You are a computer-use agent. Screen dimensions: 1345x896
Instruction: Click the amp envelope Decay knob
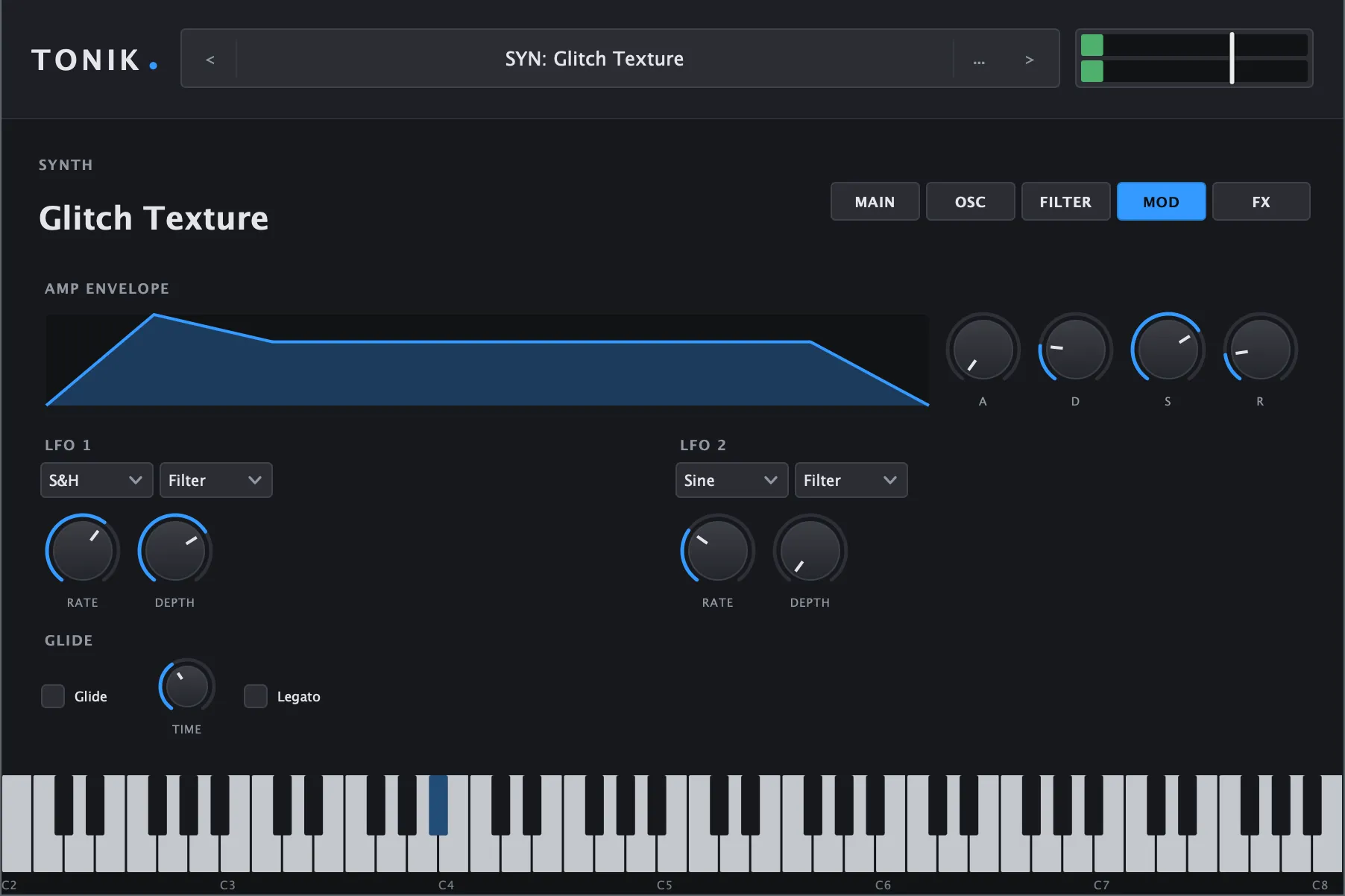point(1075,349)
